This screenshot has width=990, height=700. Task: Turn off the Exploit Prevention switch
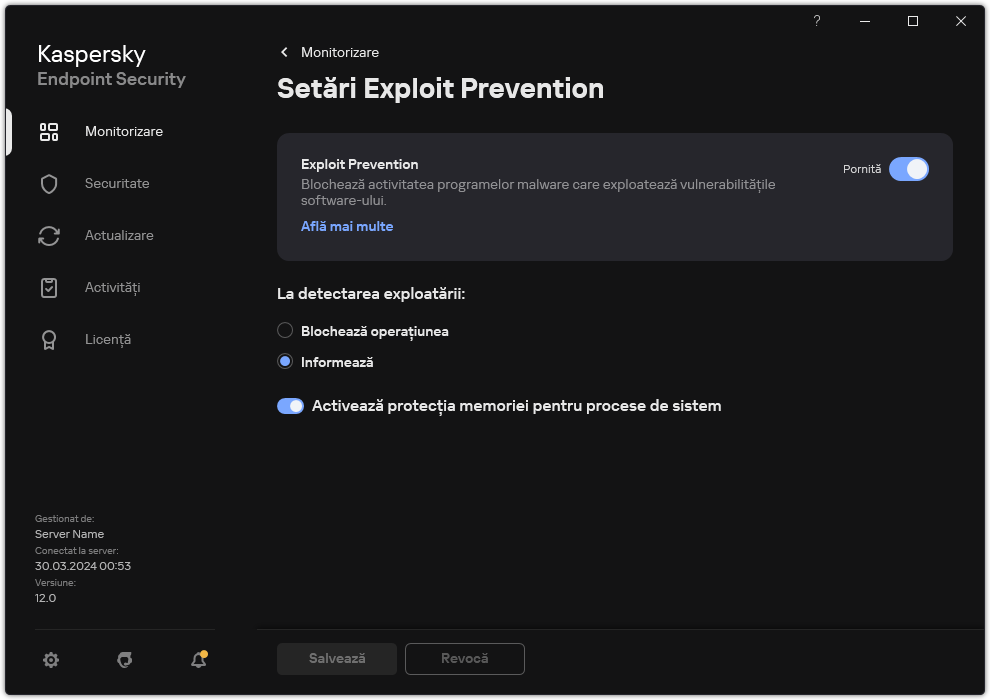tap(910, 169)
